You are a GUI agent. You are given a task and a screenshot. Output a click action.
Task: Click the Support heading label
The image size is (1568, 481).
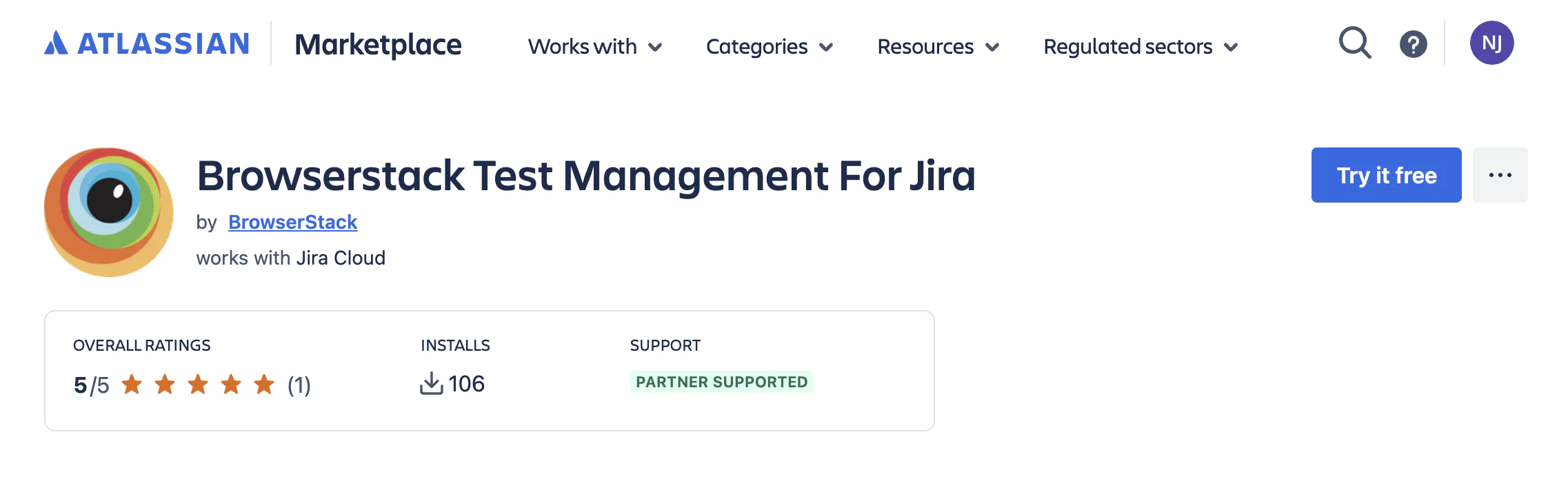point(665,345)
